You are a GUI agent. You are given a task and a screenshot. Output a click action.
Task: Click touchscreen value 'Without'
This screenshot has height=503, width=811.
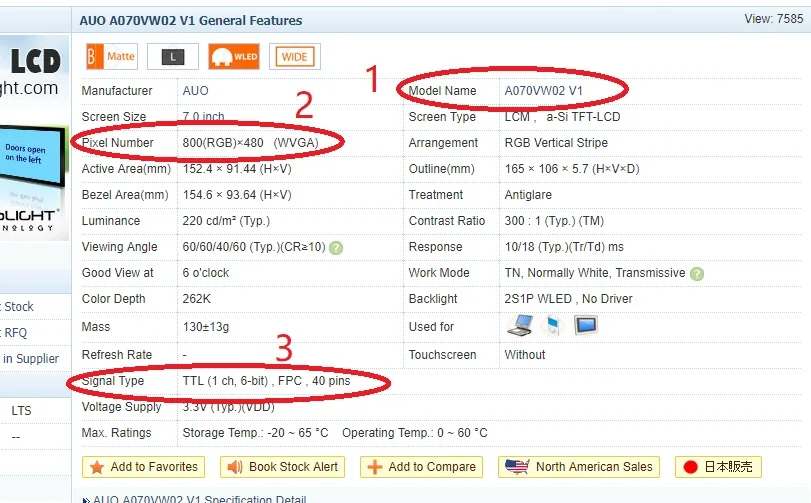click(x=525, y=355)
